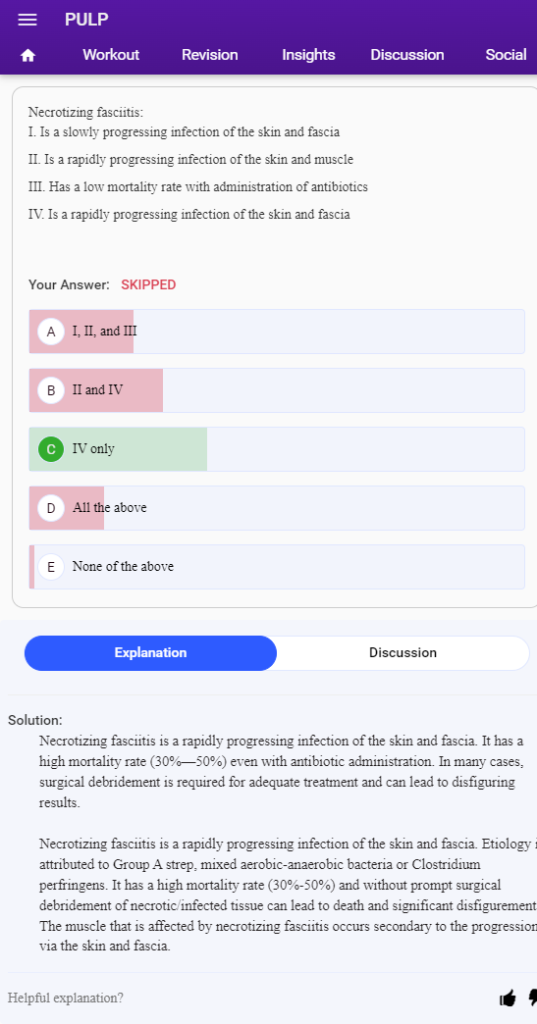Select the green C option circle
Viewport: 537px width, 1024px height.
51,449
